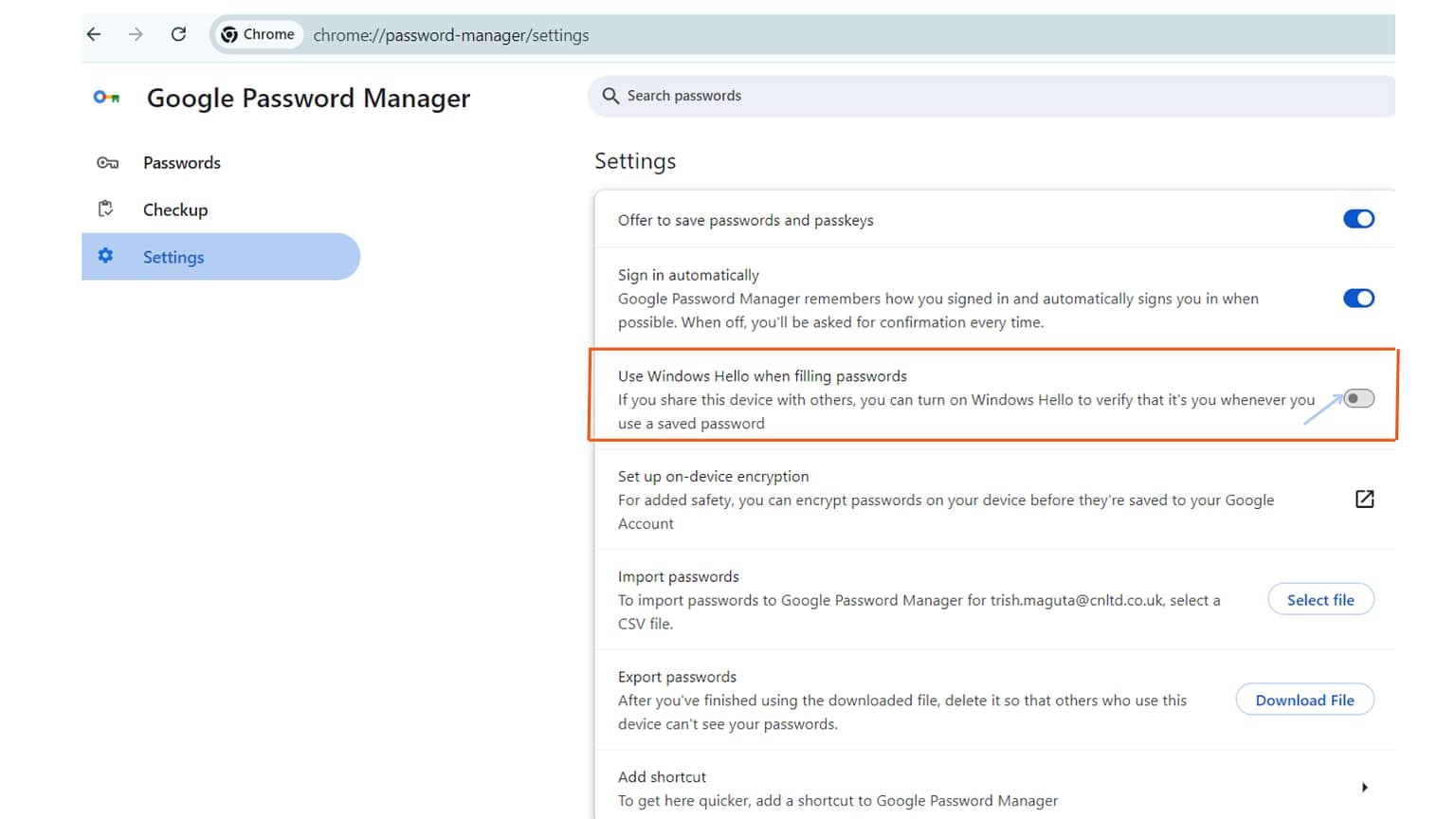Navigate to the Checkup page

tap(175, 209)
